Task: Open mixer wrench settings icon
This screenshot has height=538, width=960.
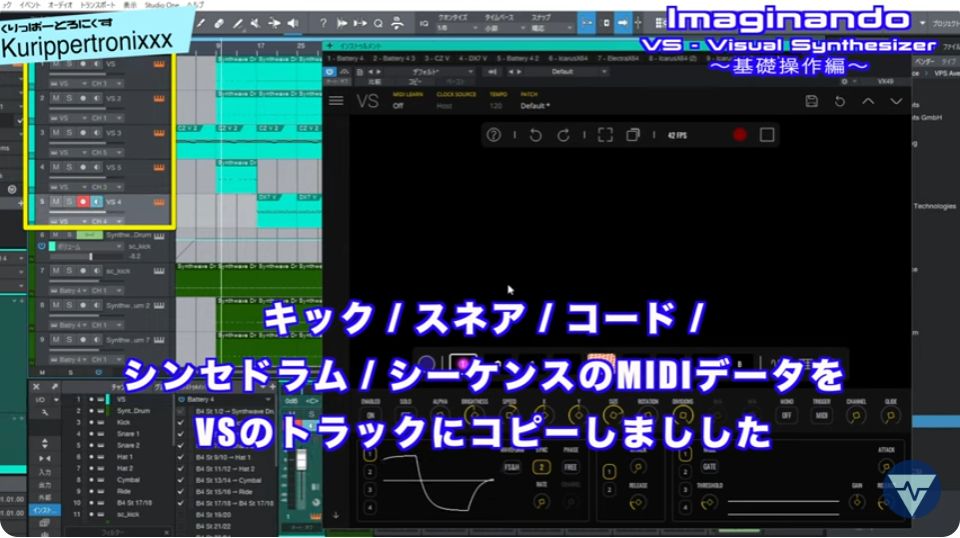Action: pyautogui.click(x=45, y=413)
